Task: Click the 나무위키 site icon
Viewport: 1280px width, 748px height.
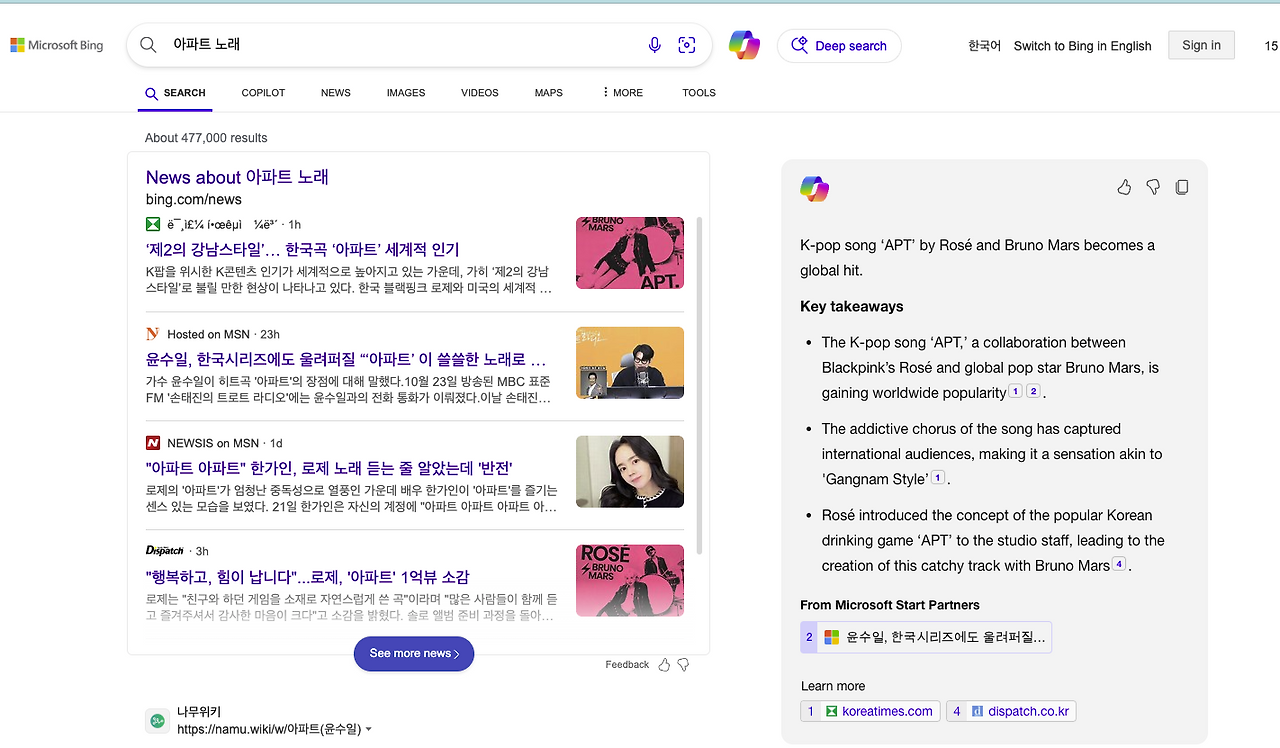Action: coord(157,721)
